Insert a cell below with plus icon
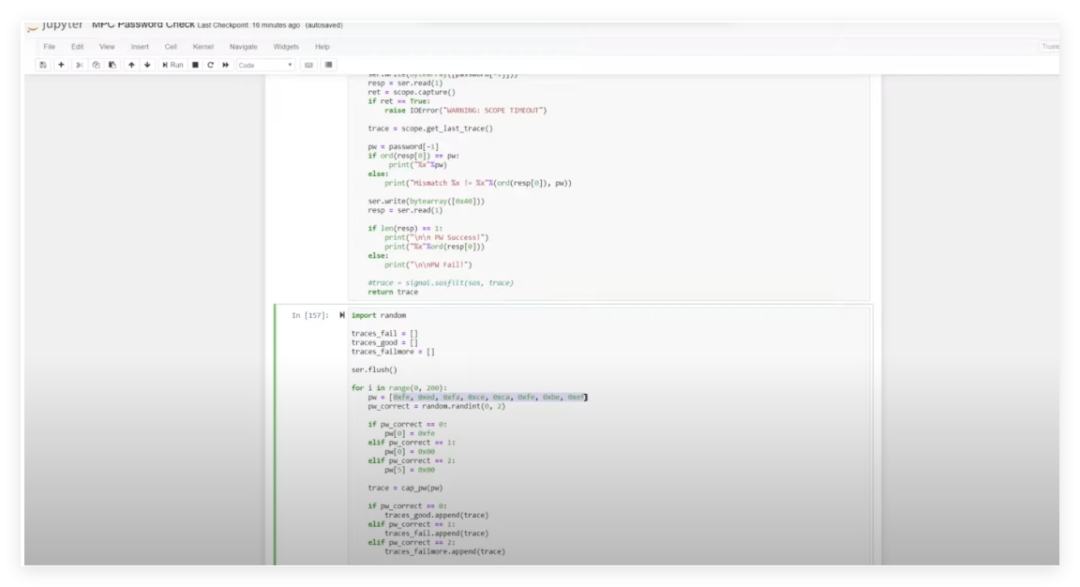Viewport: 1080px width, 587px height. (x=61, y=65)
